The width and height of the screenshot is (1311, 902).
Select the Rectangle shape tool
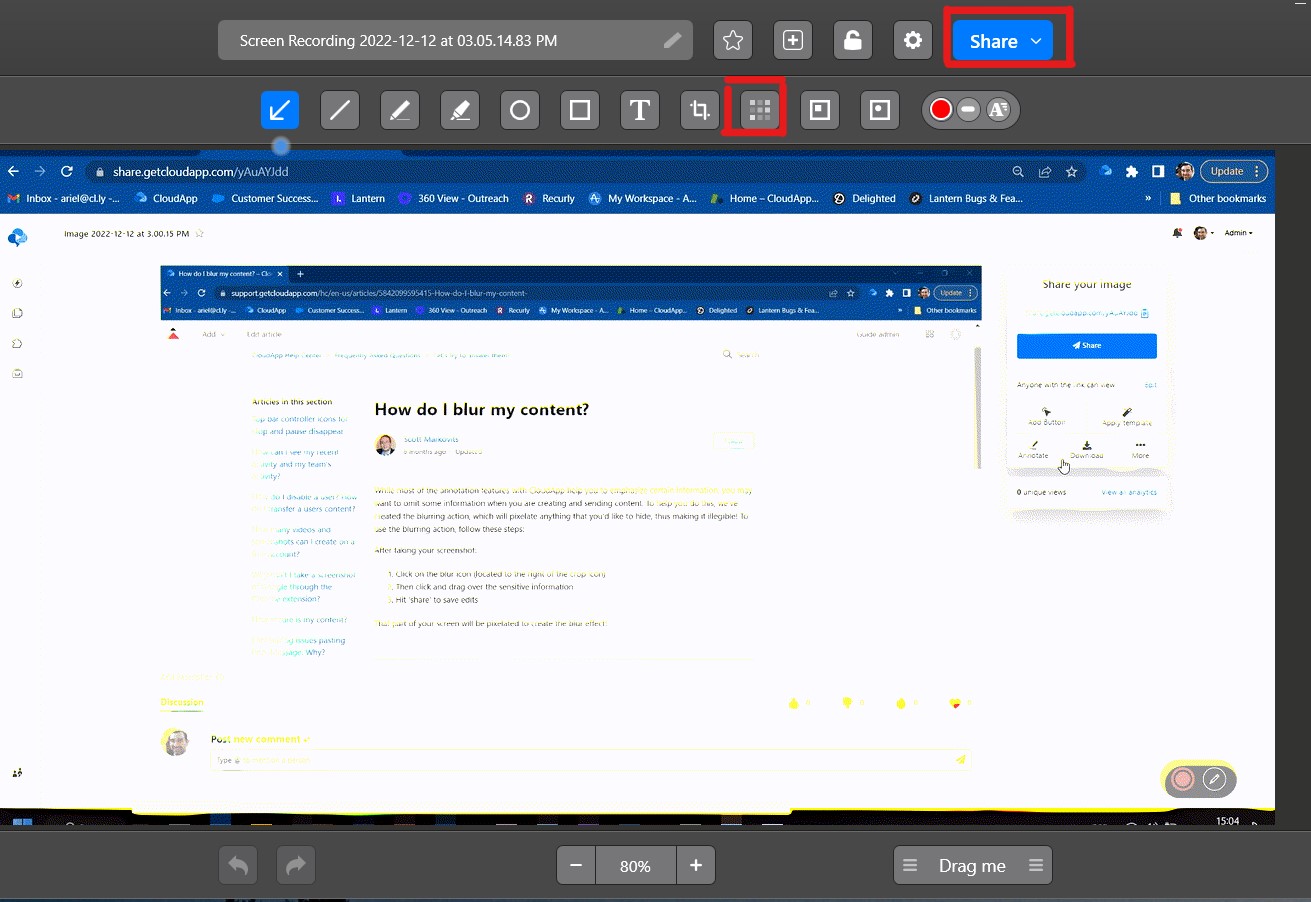[580, 110]
